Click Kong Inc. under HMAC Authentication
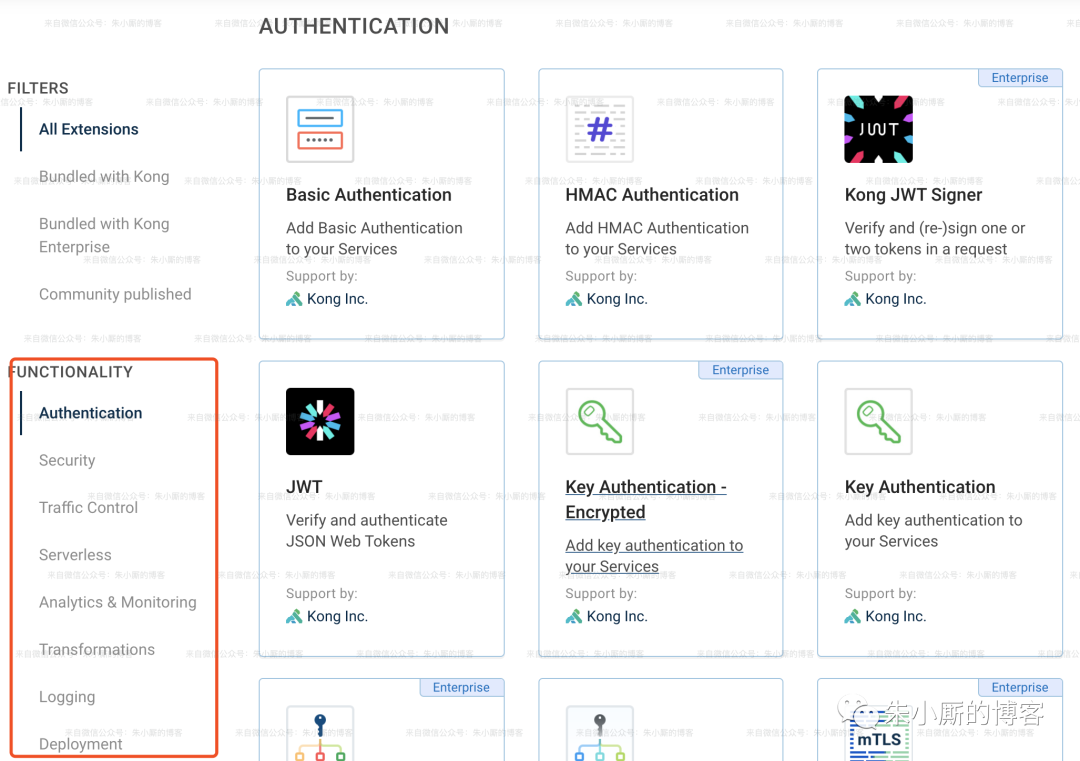The height and width of the screenshot is (761, 1080). pyautogui.click(x=617, y=299)
